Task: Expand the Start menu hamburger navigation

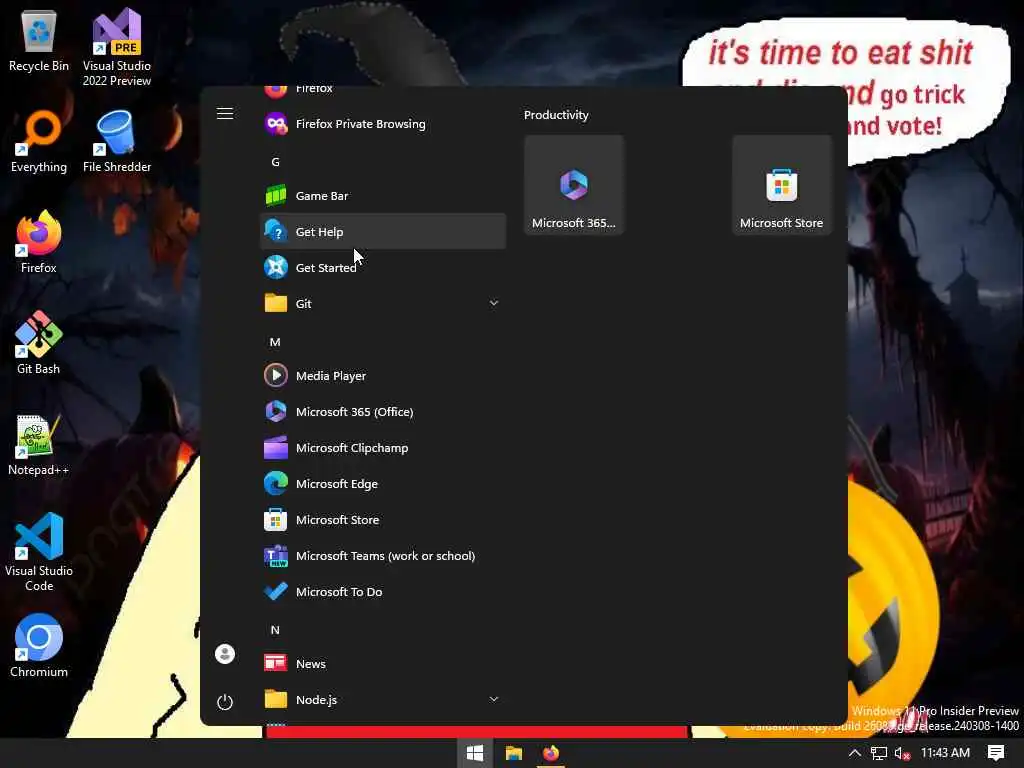Action: tap(225, 114)
